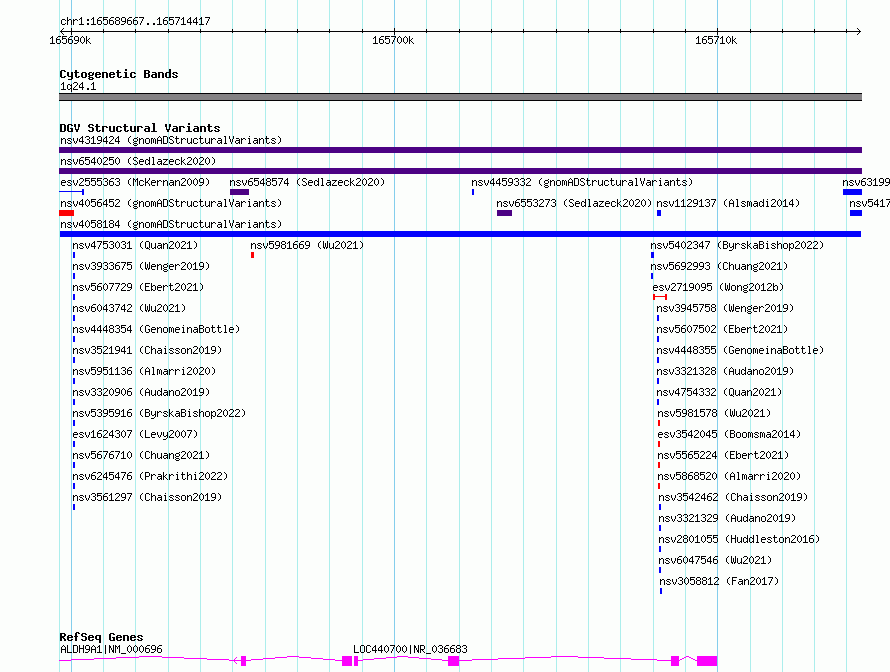The image size is (890, 672).
Task: Select nsv3321328 Audano2019 variant
Action: [725, 371]
